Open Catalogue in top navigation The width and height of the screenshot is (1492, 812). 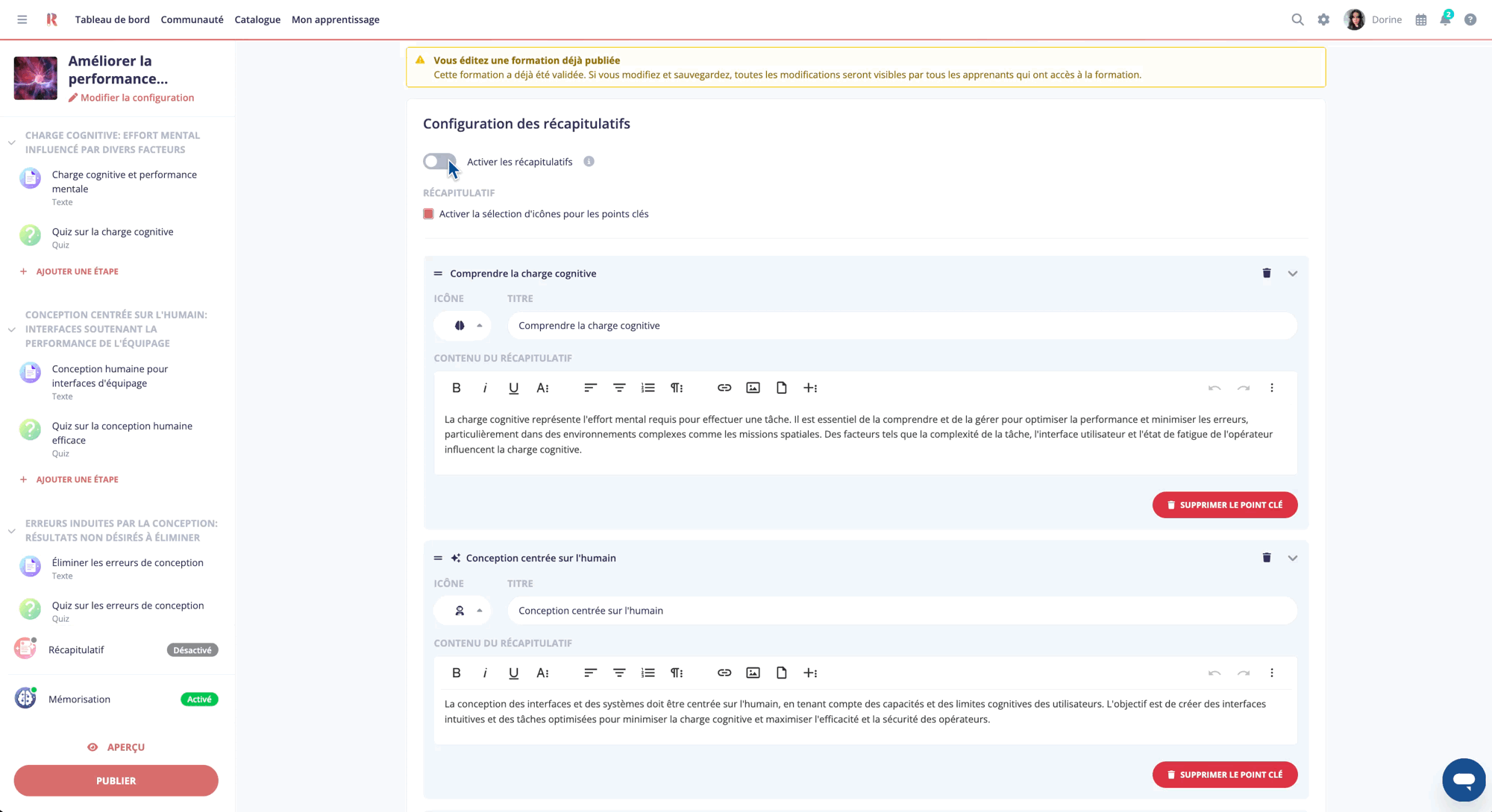tap(257, 20)
